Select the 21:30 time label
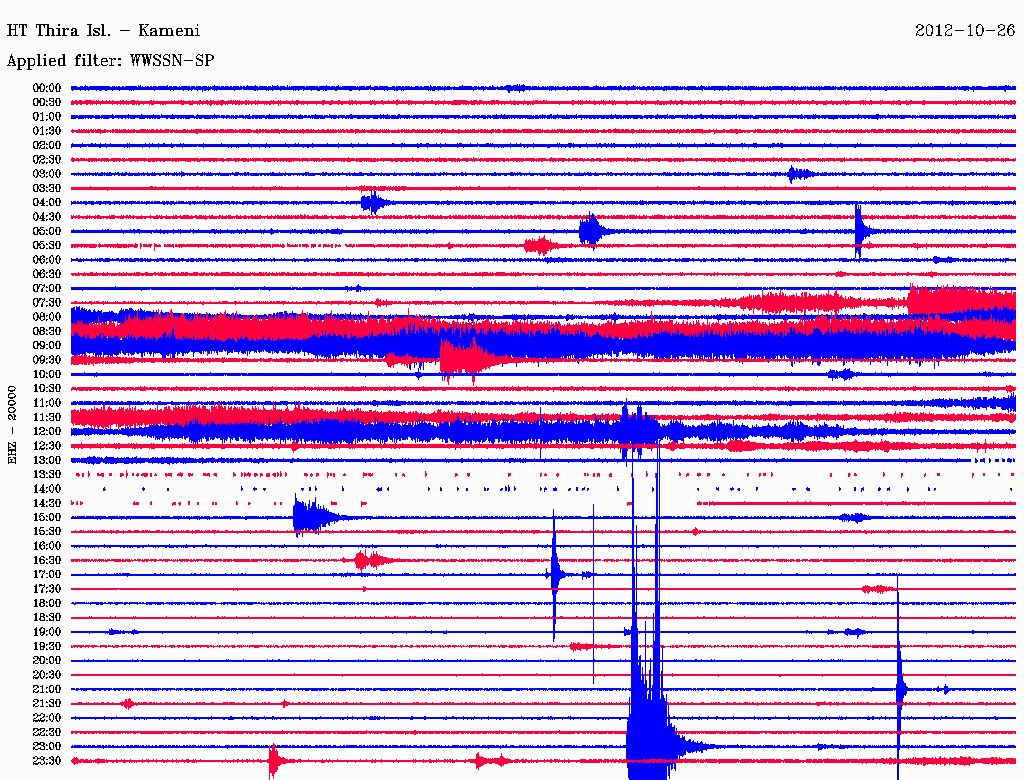The height and width of the screenshot is (780, 1024). click(47, 704)
